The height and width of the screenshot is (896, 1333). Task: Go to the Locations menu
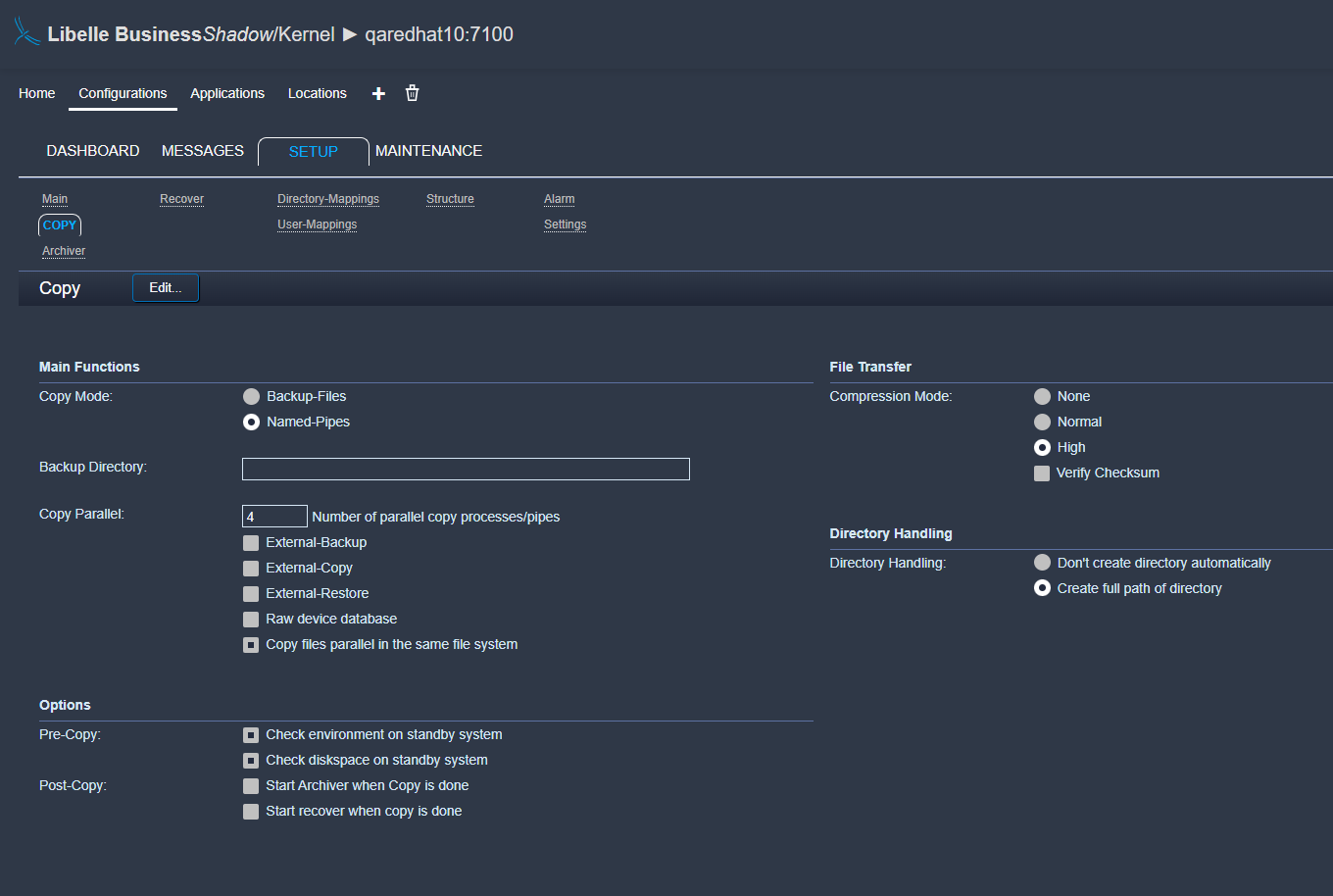tap(317, 93)
